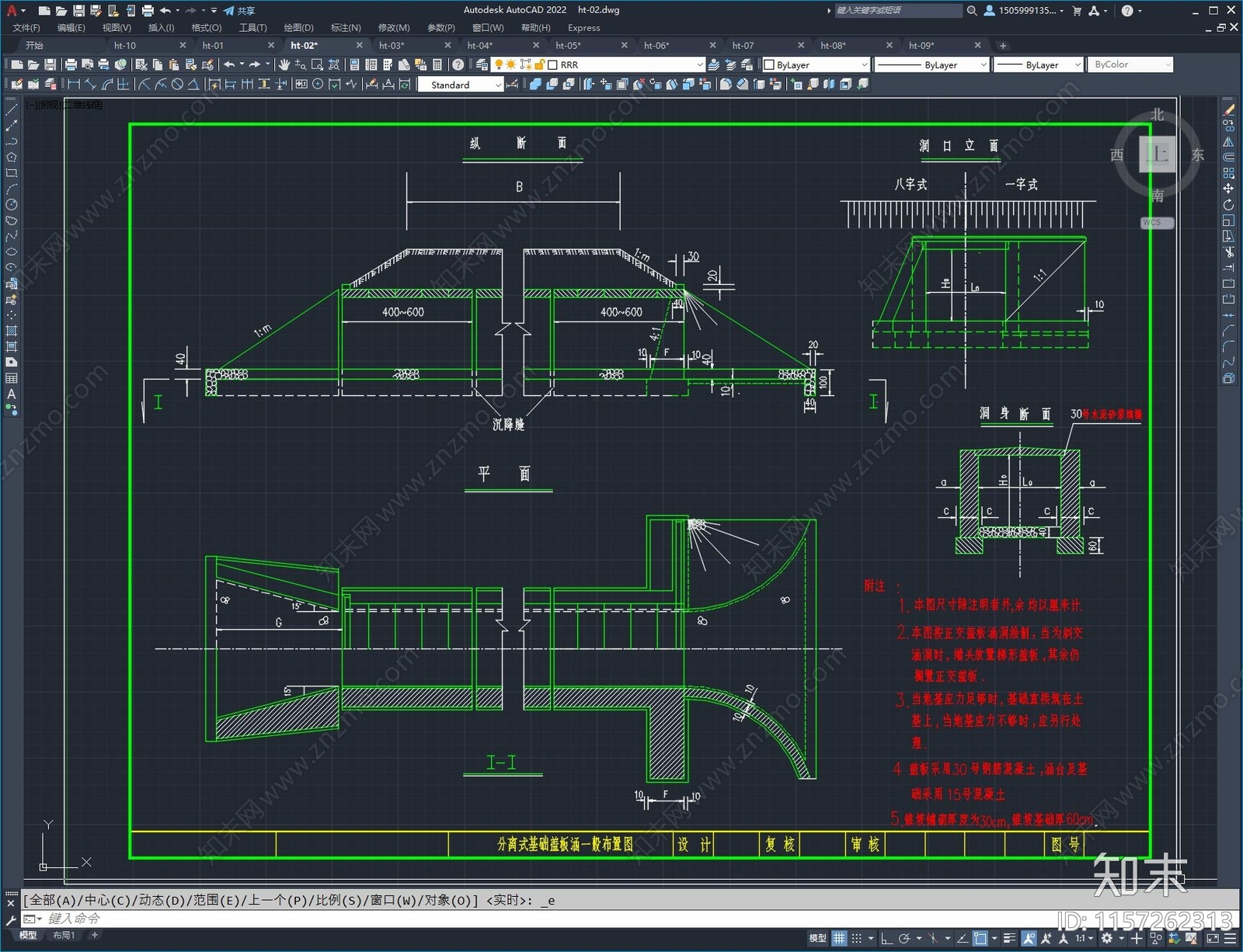Select the Linear dimension tool
This screenshot has width=1243, height=952.
74,84
